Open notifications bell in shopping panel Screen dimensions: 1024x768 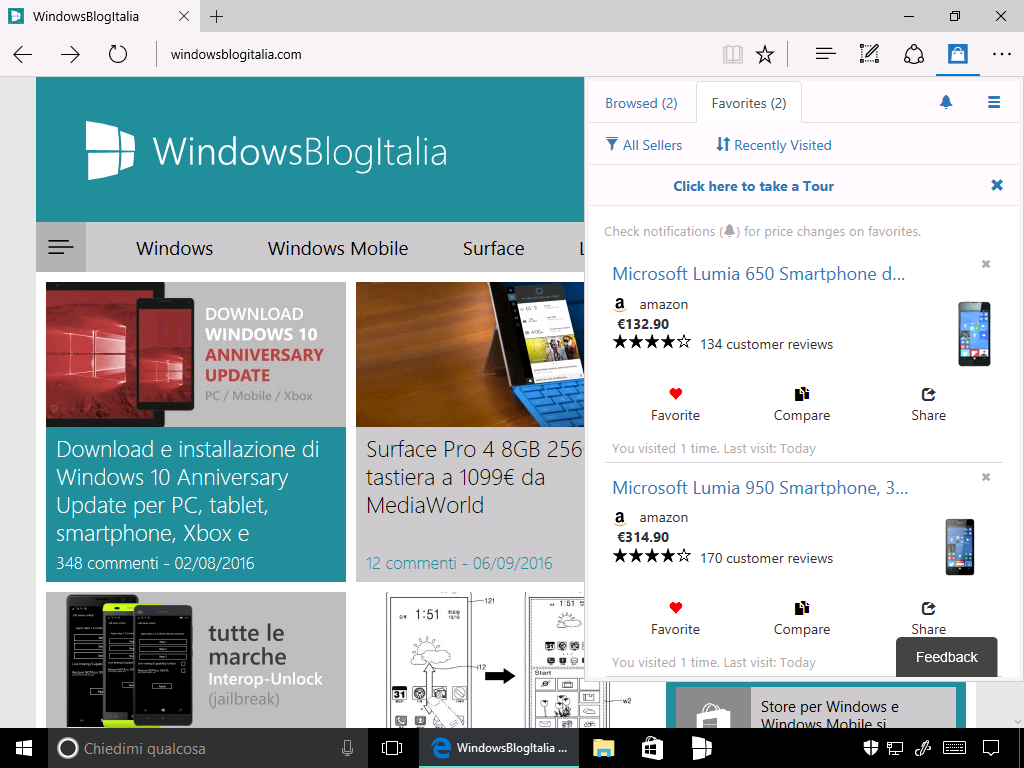[x=946, y=102]
